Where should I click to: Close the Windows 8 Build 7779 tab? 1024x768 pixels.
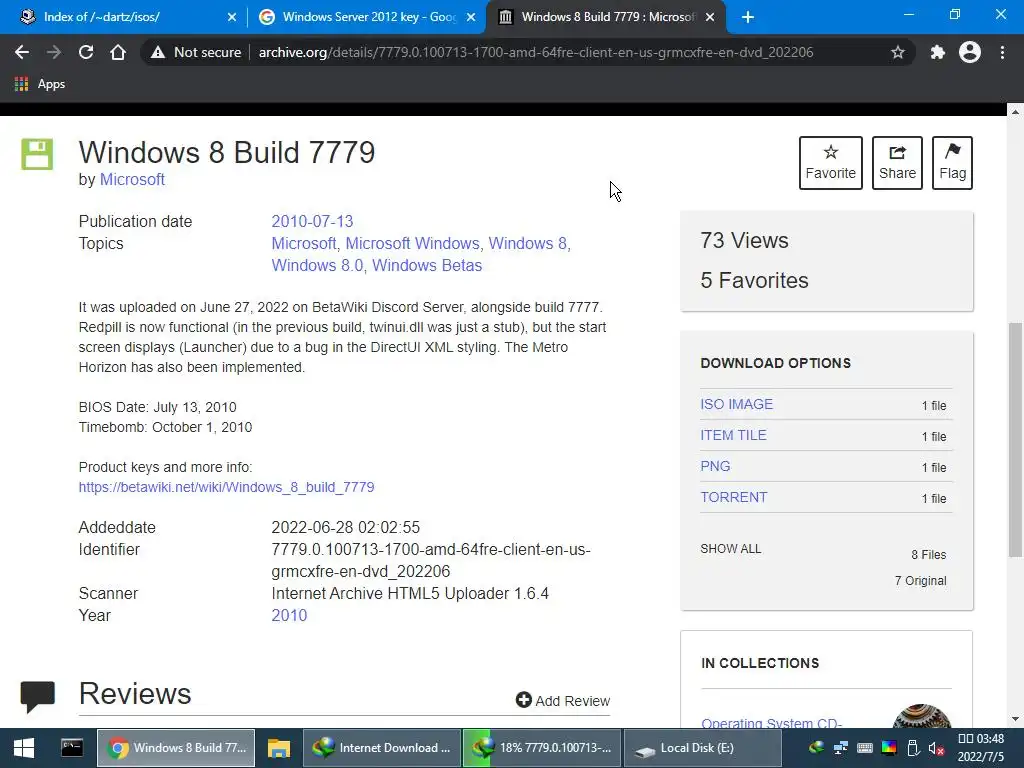(x=710, y=17)
